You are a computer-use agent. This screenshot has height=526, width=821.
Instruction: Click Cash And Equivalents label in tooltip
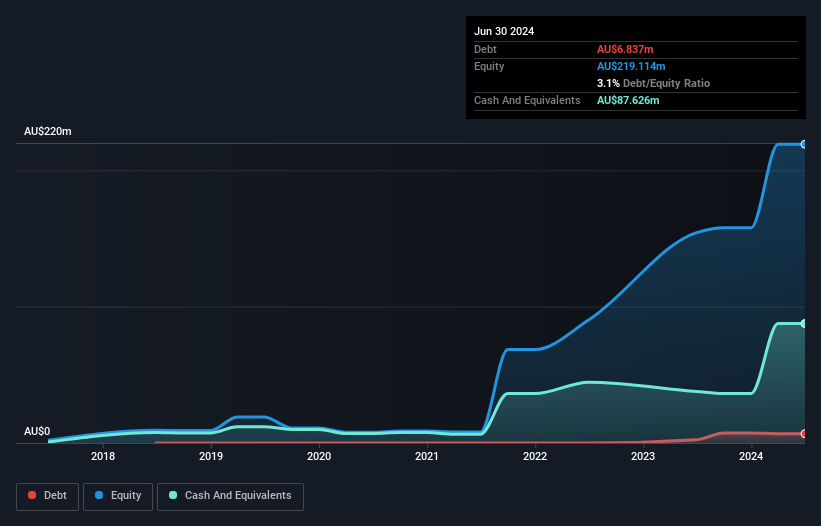(527, 100)
